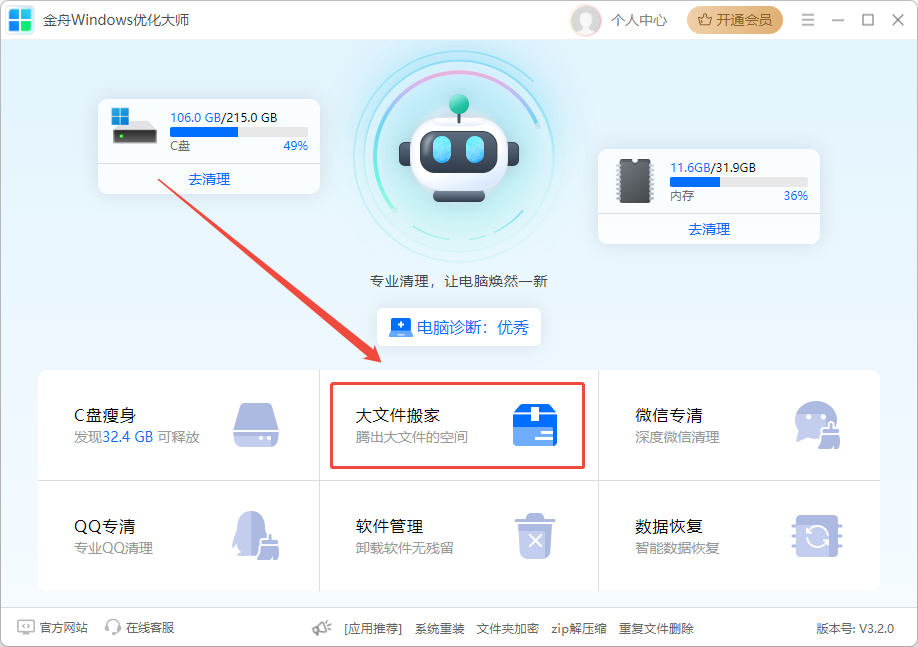This screenshot has height=647, width=918.
Task: Maximize the window
Action: (868, 20)
